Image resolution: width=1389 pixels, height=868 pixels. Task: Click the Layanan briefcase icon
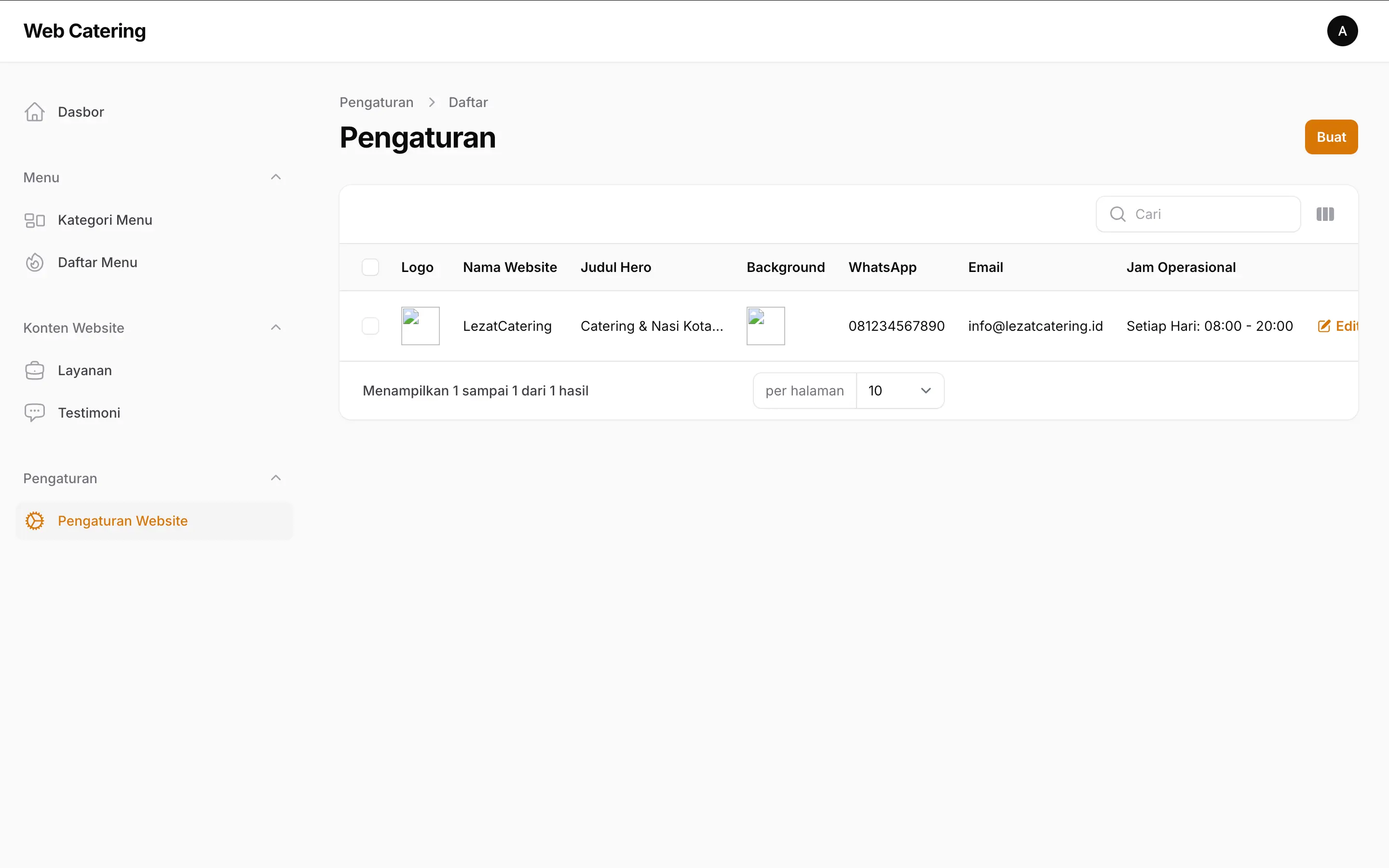[34, 370]
